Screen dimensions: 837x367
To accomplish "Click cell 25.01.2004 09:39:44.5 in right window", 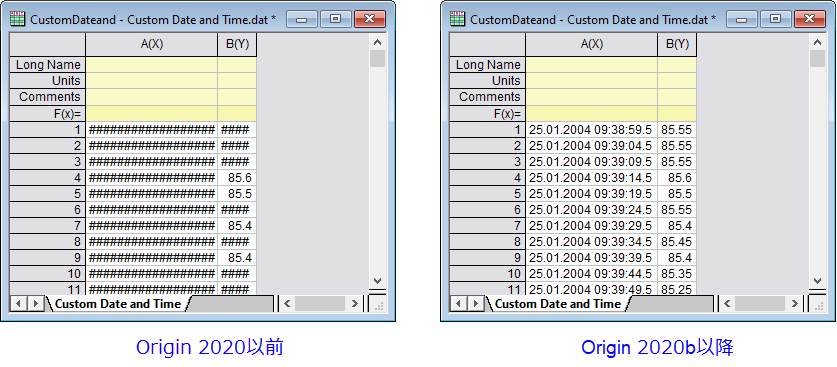I will (x=591, y=274).
